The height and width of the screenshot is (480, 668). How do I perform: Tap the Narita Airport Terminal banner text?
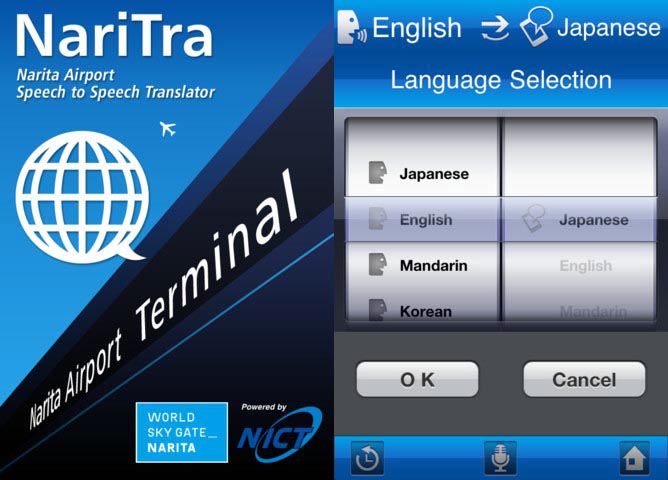[164, 298]
